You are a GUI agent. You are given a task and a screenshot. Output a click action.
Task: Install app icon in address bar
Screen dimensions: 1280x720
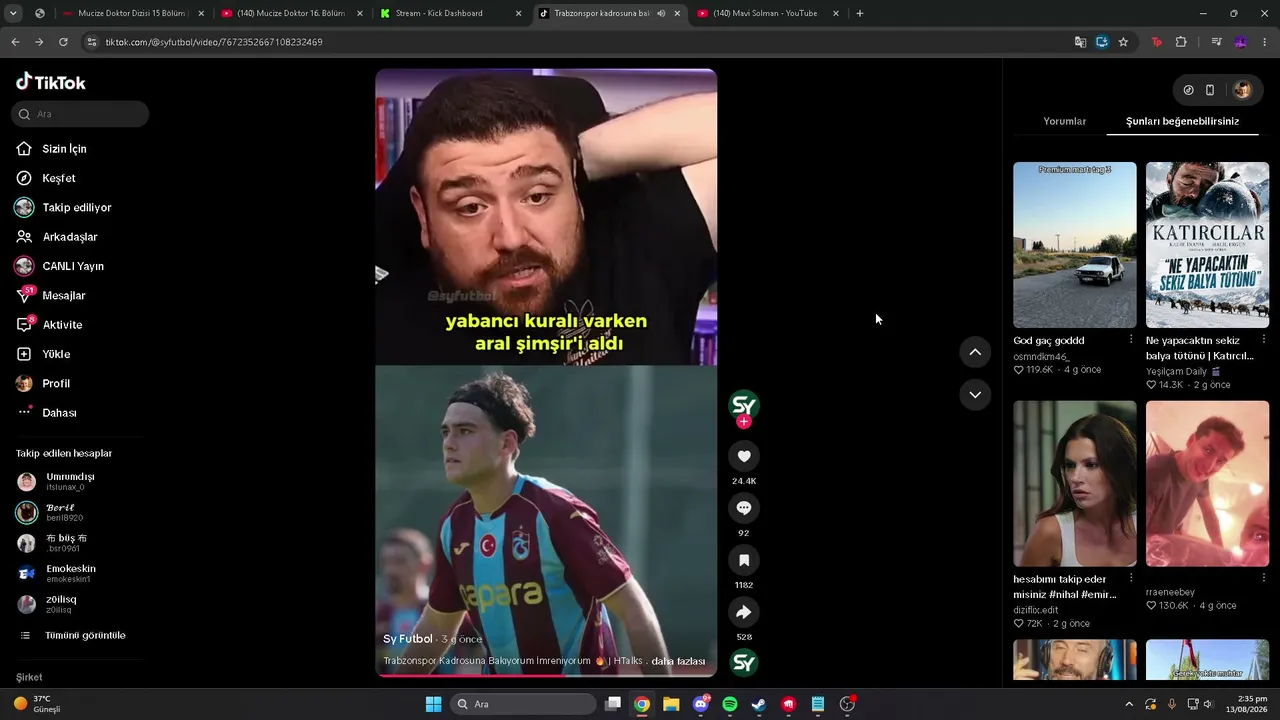[1102, 42]
